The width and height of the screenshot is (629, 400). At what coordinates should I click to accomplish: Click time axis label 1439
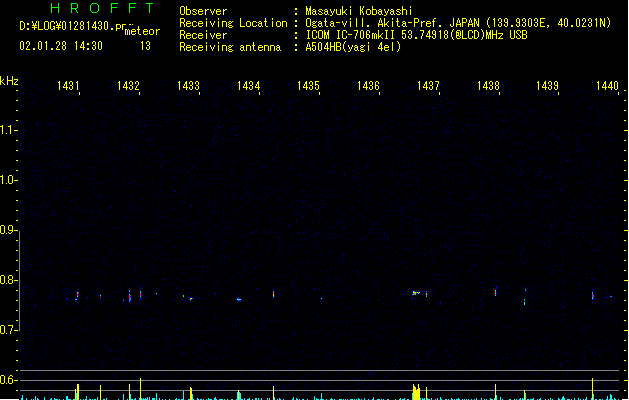[547, 85]
